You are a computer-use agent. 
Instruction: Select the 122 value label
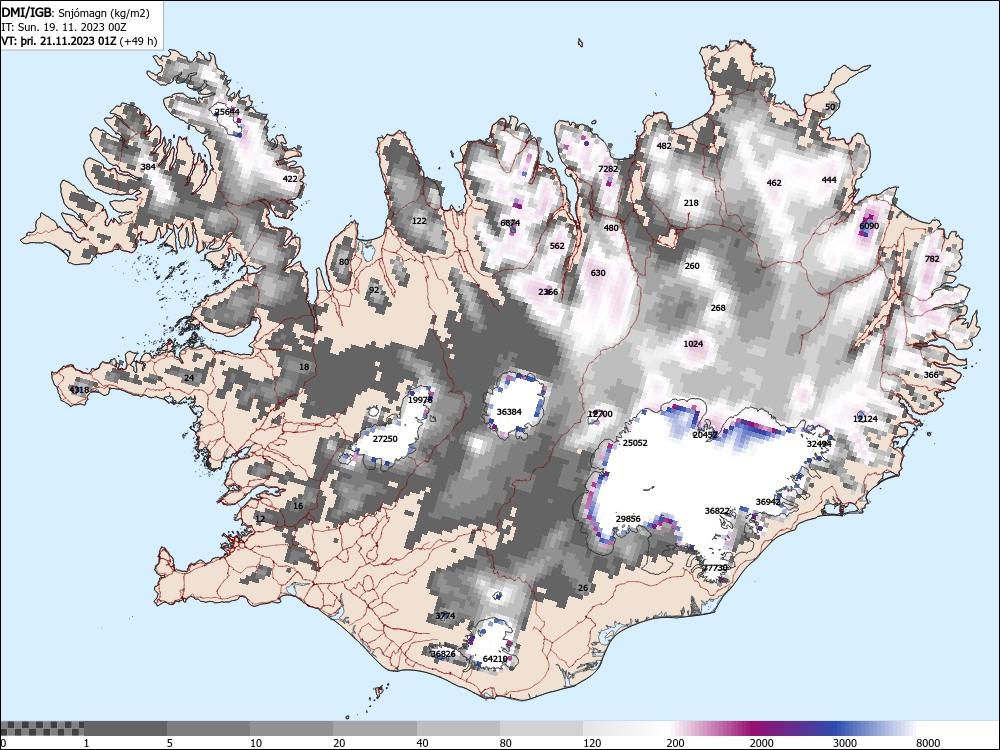[x=419, y=221]
